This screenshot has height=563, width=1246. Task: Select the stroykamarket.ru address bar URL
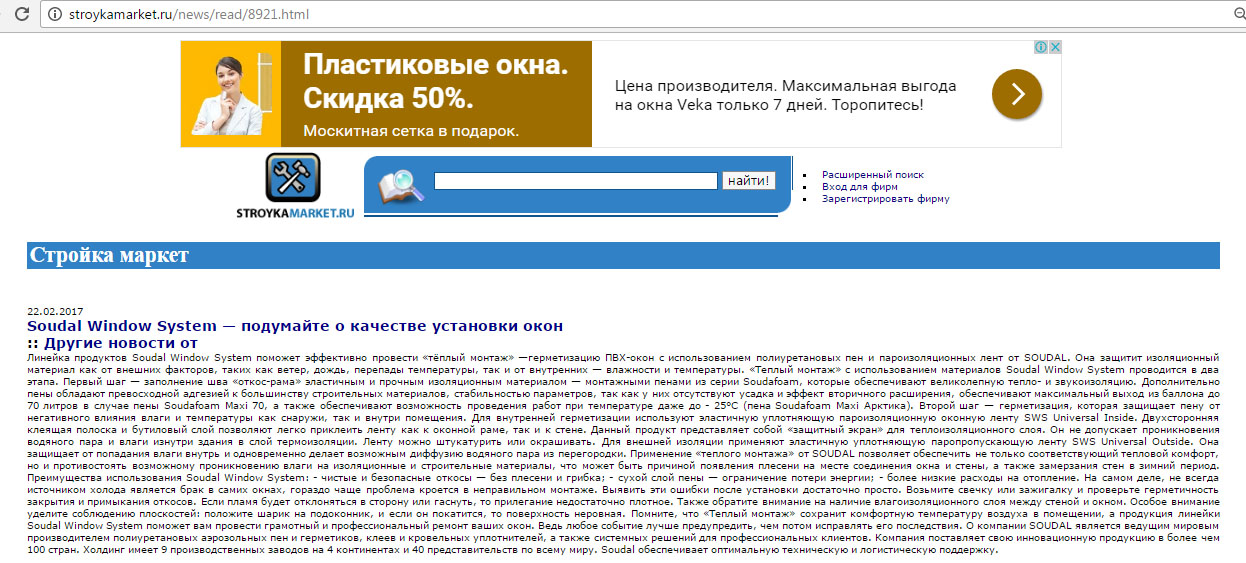(188, 15)
